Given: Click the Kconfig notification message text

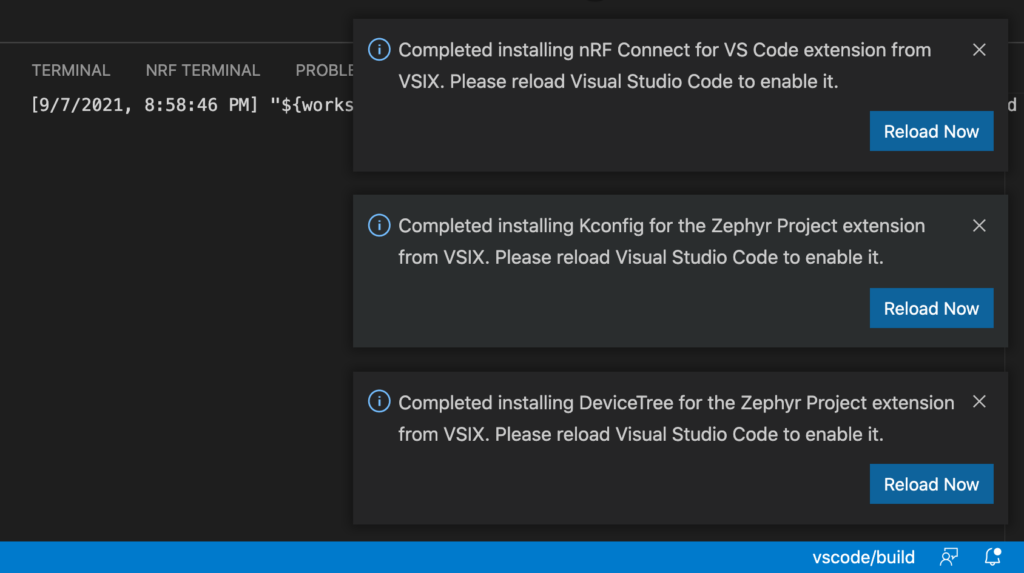Looking at the screenshot, I should pyautogui.click(x=661, y=242).
